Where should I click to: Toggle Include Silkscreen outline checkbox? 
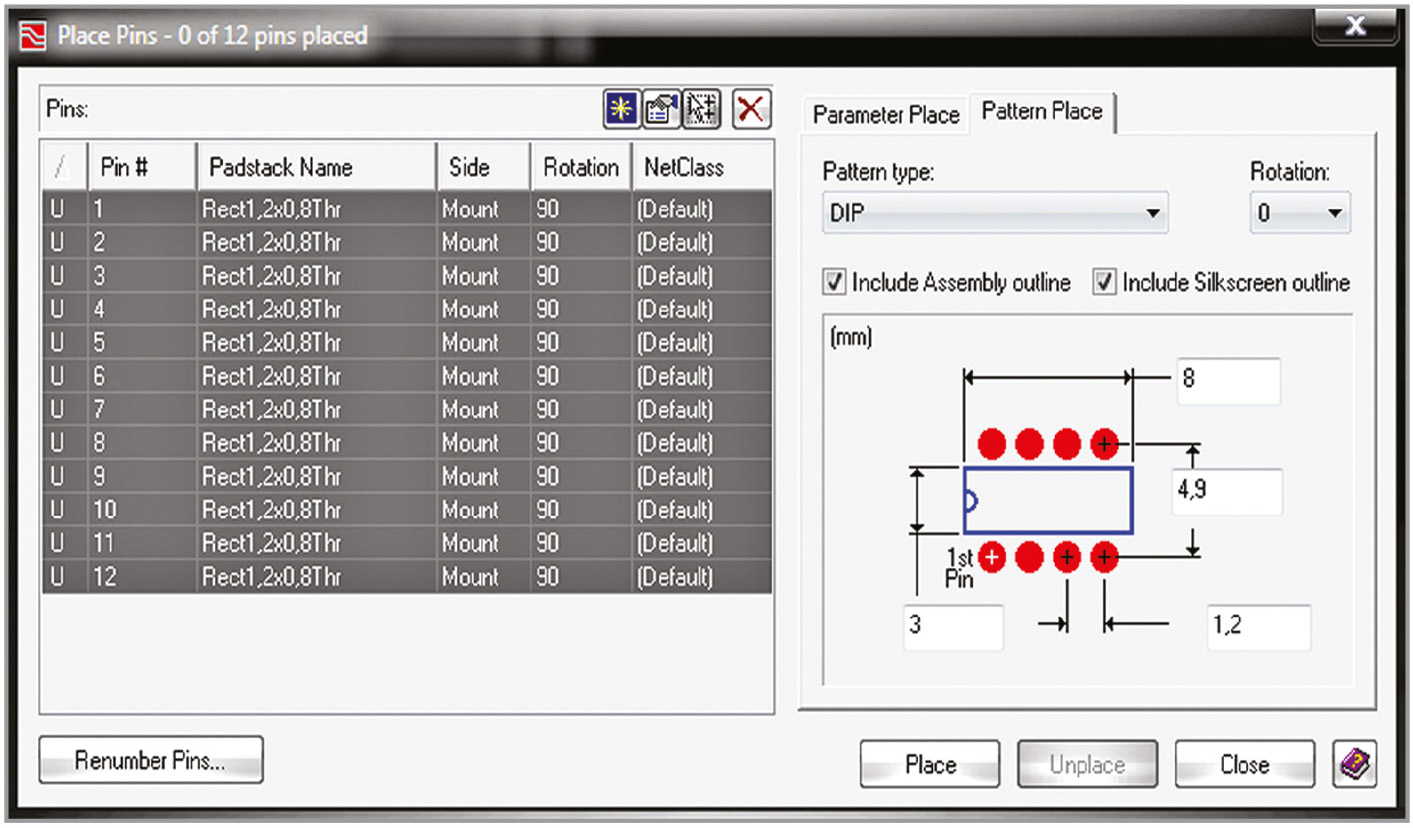click(x=1104, y=283)
